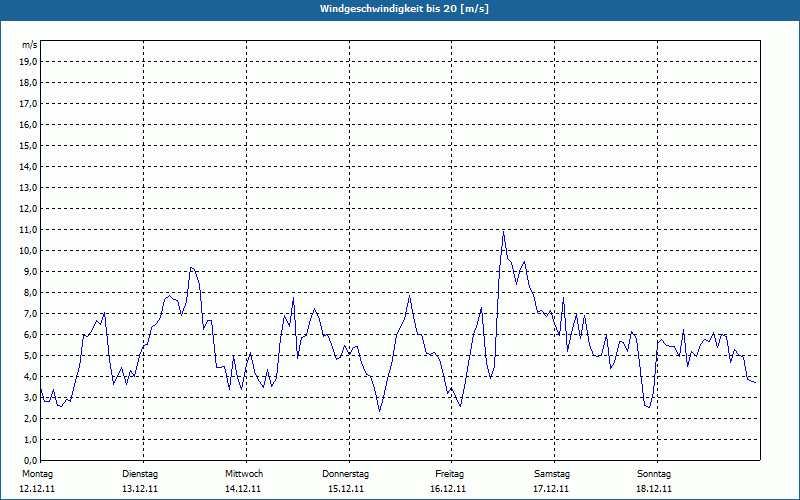Click the date 15.12.11
Screen dimensions: 800x500
345,489
